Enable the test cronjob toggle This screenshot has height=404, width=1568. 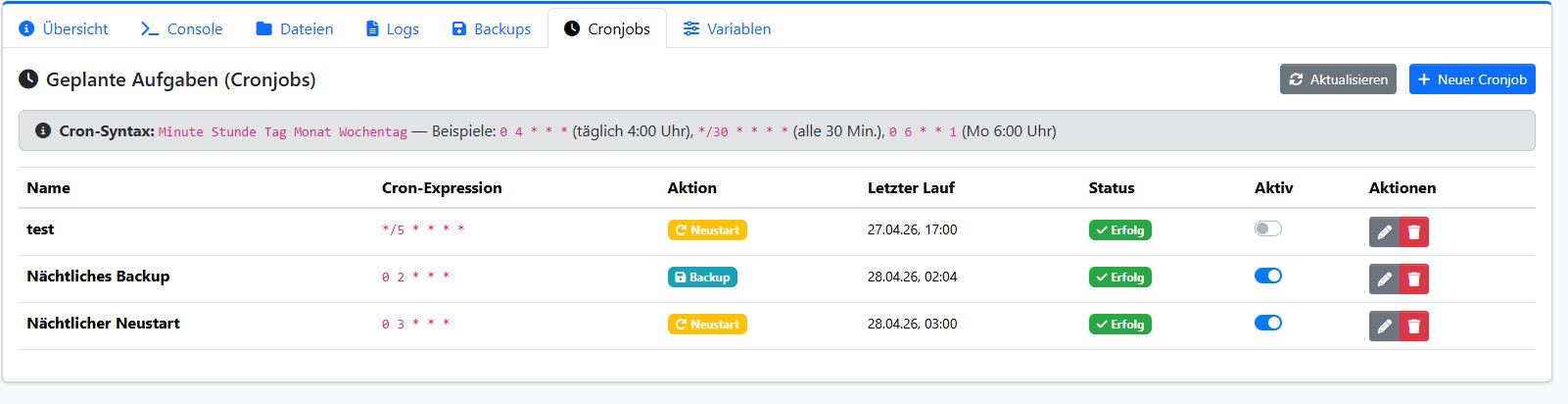(x=1267, y=228)
